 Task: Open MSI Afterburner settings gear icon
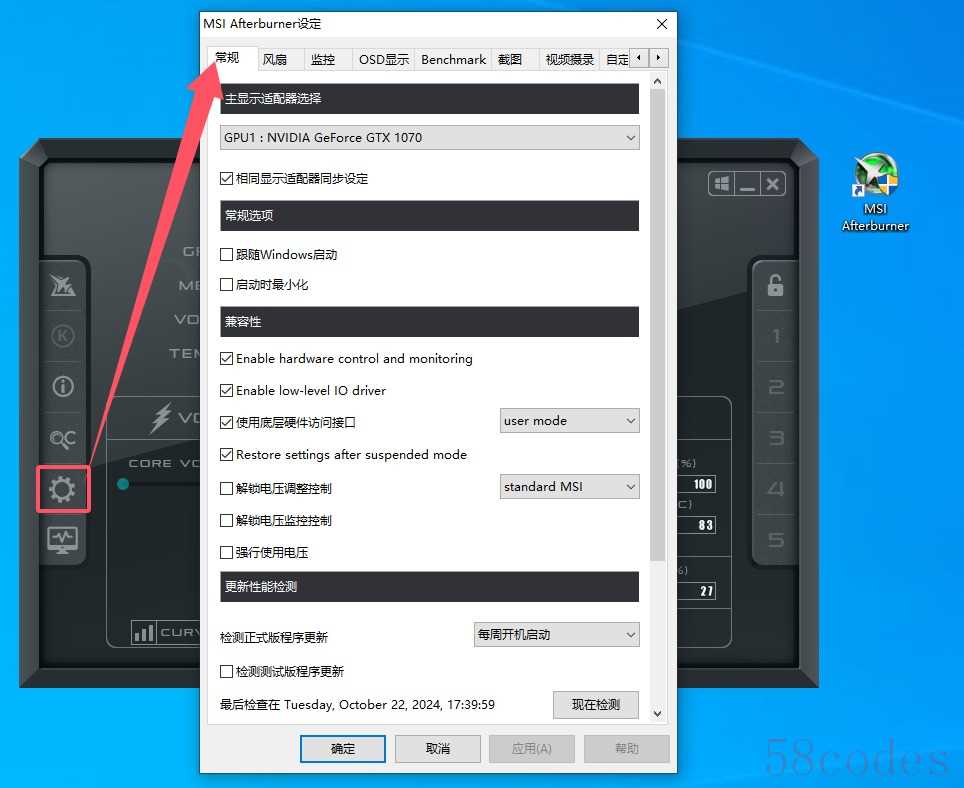63,489
